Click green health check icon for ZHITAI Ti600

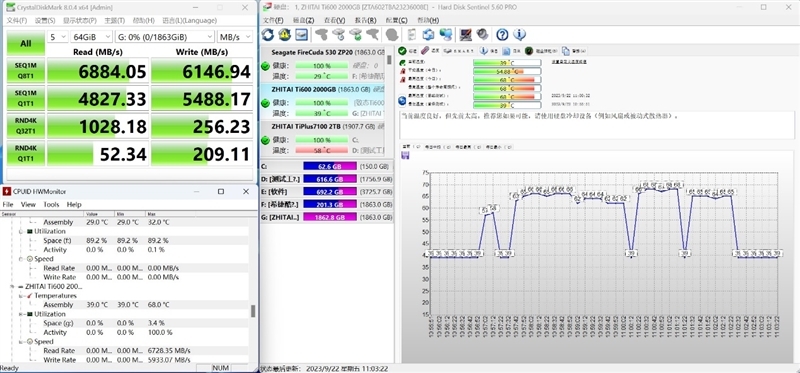click(265, 103)
